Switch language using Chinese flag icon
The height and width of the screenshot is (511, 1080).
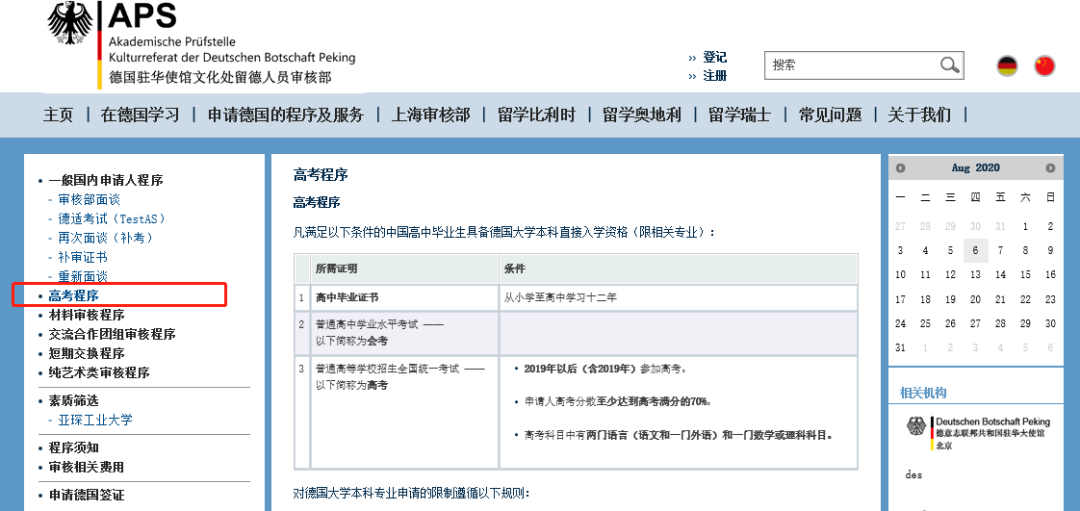[1044, 66]
